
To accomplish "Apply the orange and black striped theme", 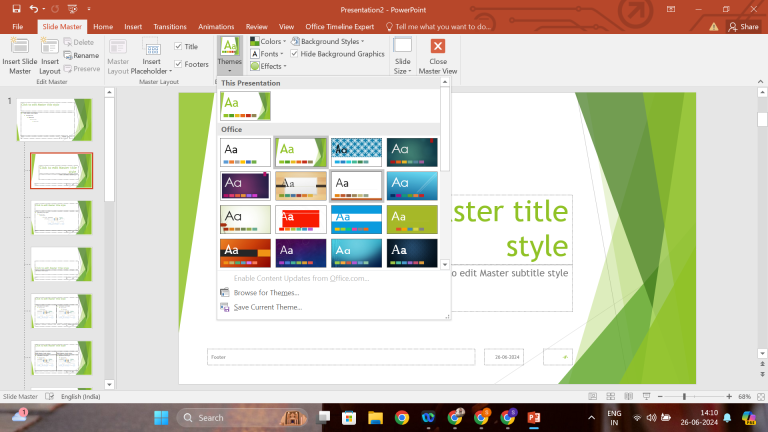I will (245, 253).
